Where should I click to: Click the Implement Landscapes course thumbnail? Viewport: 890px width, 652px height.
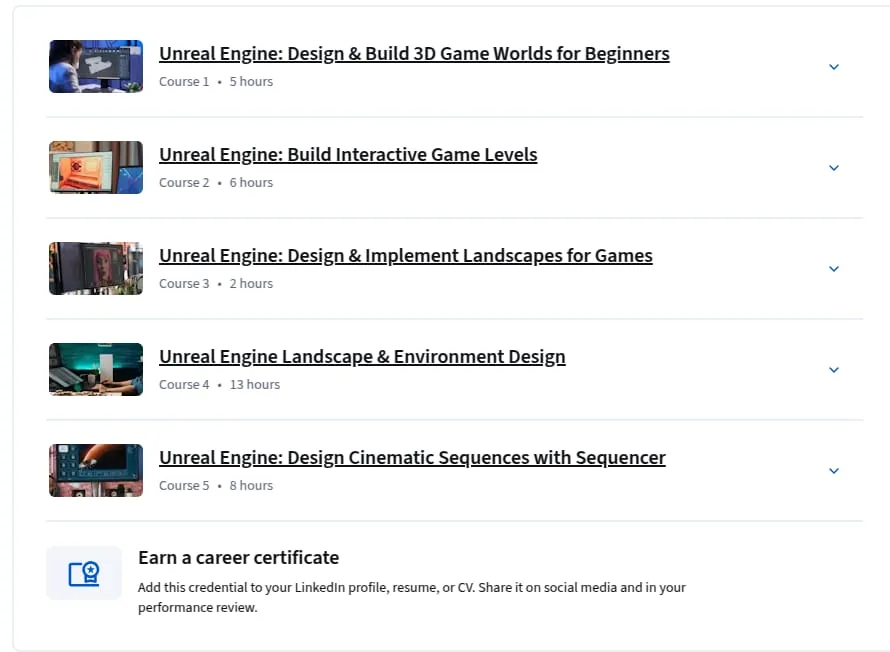pyautogui.click(x=96, y=268)
